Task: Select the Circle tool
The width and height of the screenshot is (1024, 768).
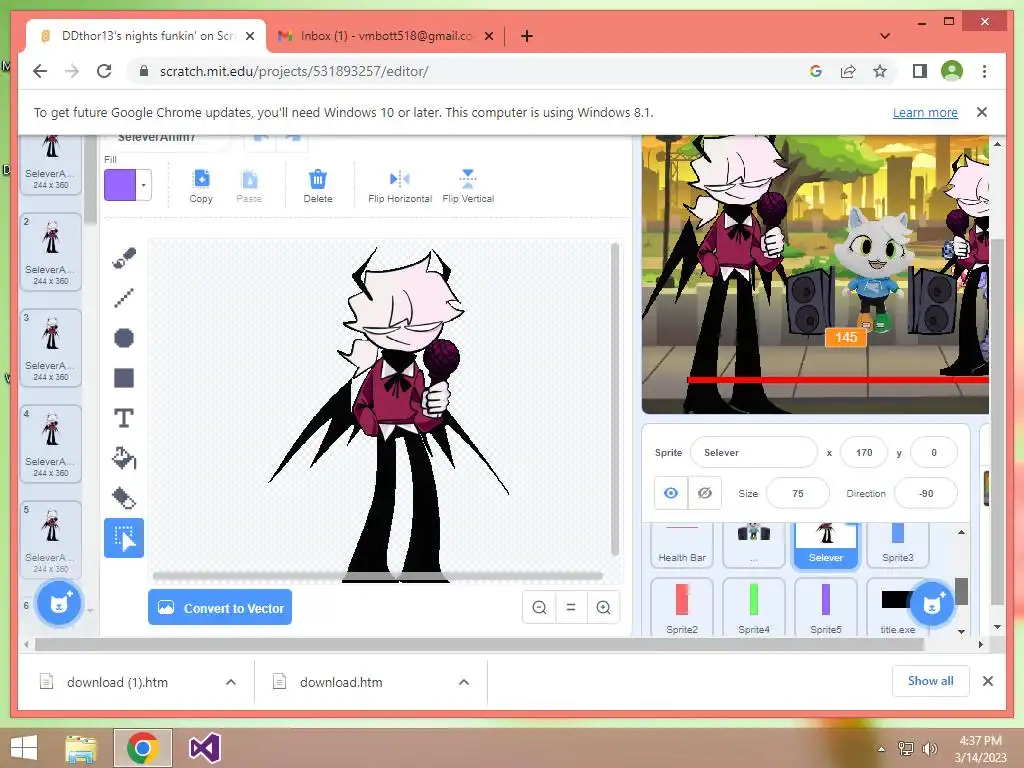Action: click(123, 338)
